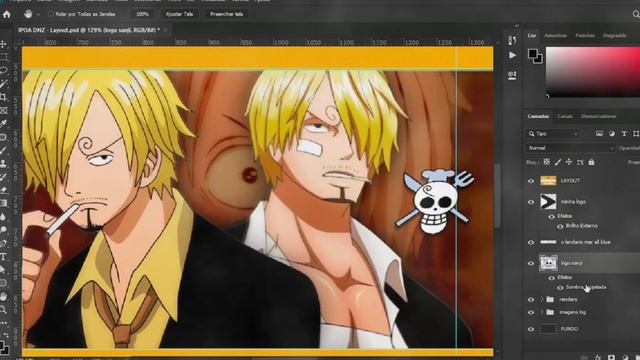This screenshot has width=640, height=360.
Task: Open the Tipo layer filter dropdown
Action: pyautogui.click(x=553, y=133)
